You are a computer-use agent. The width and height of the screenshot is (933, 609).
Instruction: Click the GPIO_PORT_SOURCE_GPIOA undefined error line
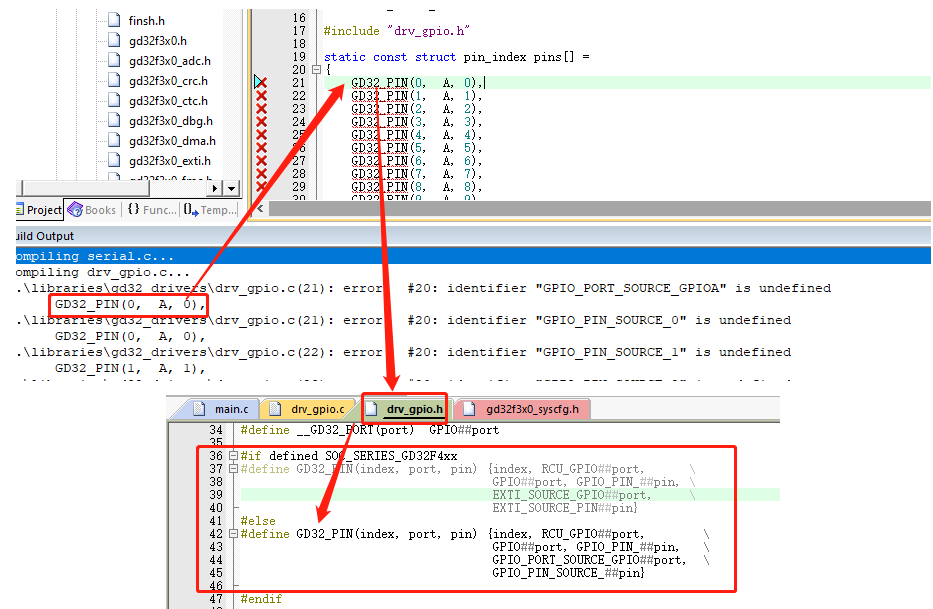tap(424, 288)
